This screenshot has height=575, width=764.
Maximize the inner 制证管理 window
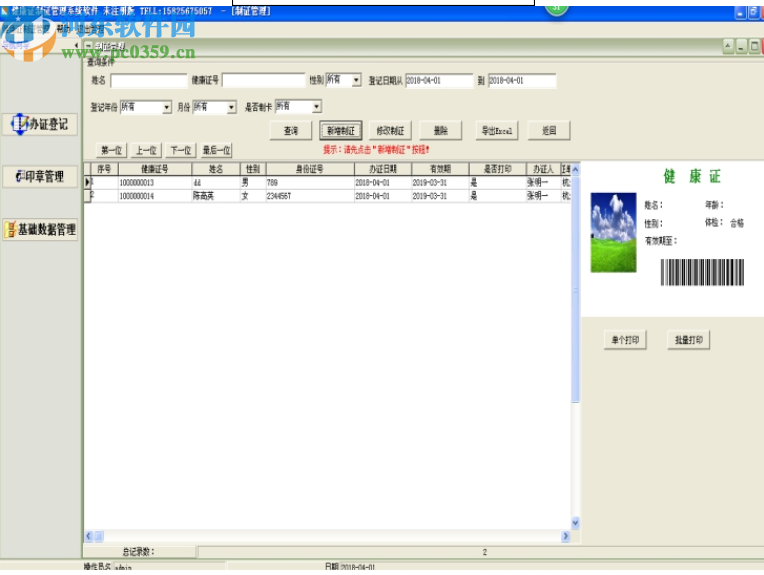point(754,47)
